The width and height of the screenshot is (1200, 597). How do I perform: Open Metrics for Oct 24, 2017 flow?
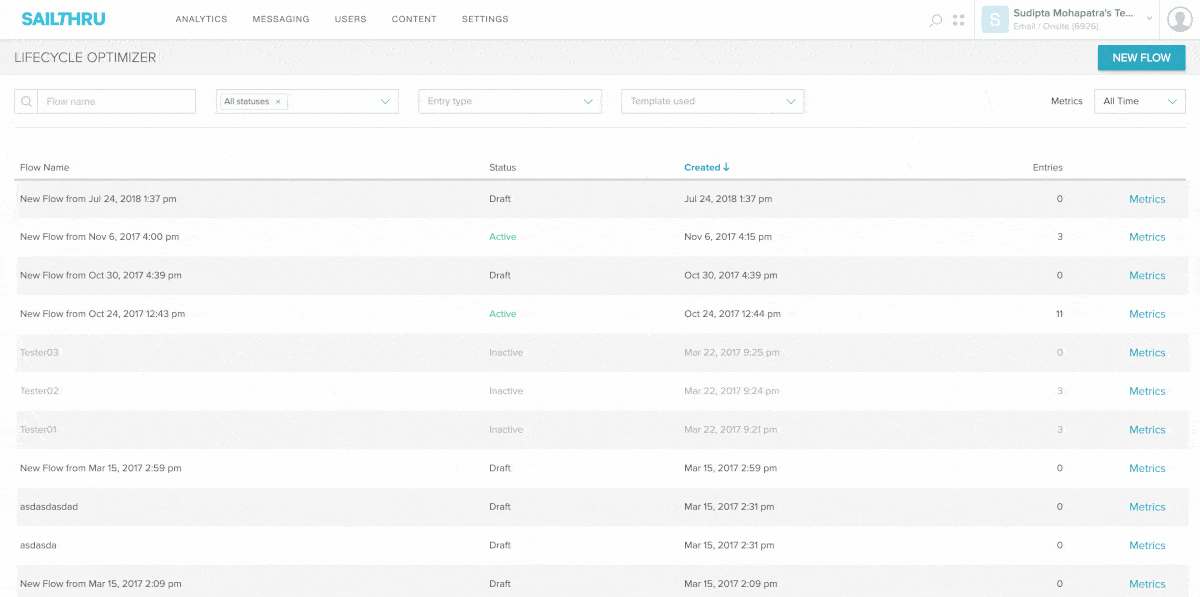[x=1147, y=314]
